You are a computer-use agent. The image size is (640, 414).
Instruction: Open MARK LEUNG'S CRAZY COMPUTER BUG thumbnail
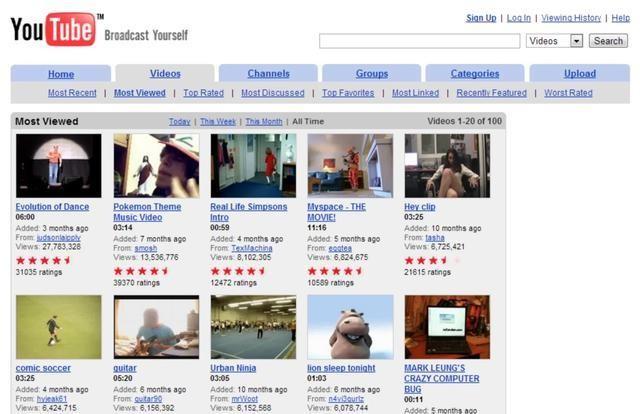point(447,327)
